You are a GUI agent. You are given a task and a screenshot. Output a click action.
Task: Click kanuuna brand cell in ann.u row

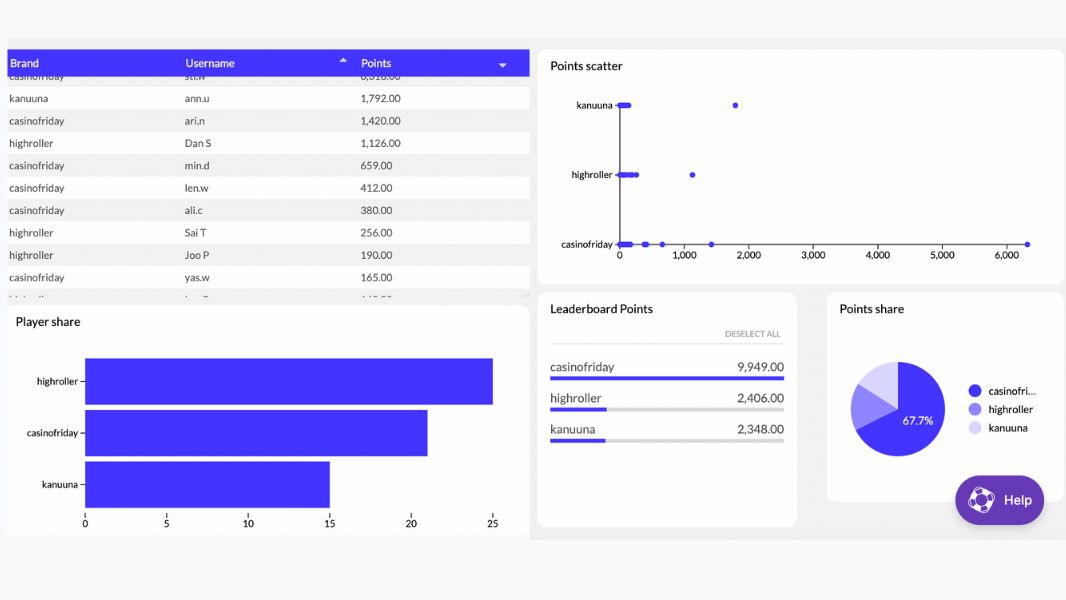[x=29, y=99]
